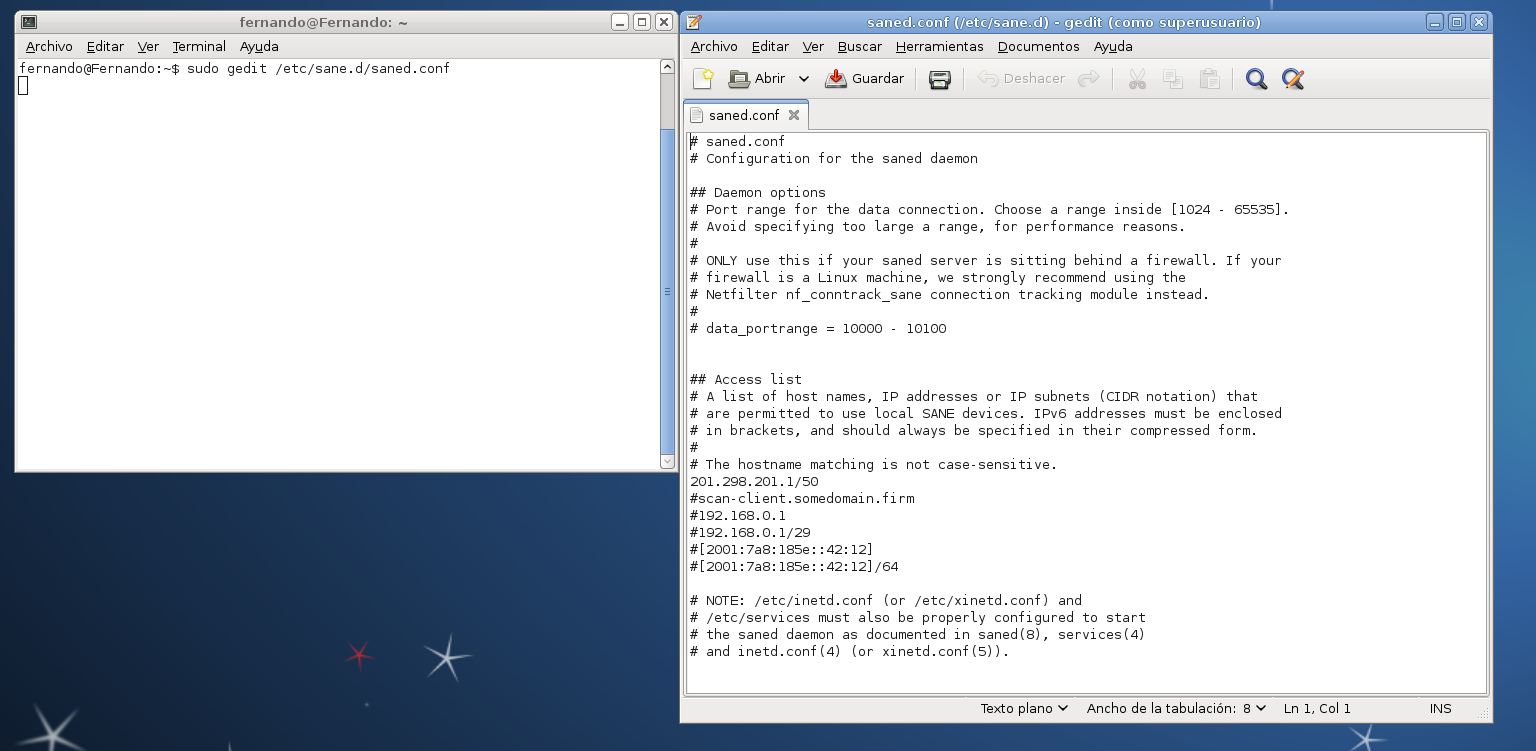
Task: Click the Paste clipboard icon
Action: click(1209, 79)
